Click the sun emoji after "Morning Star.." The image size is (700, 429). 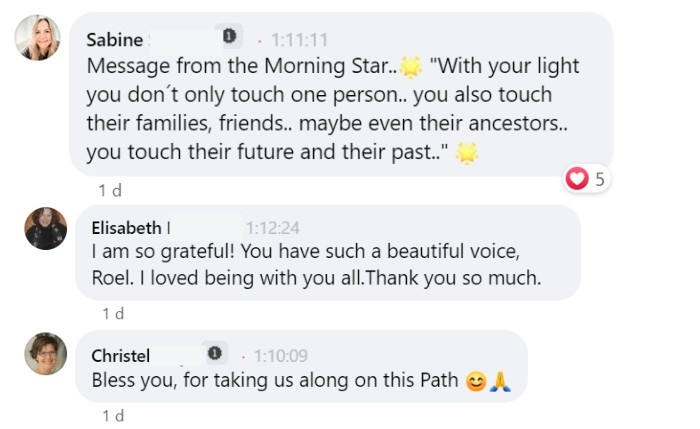point(410,67)
